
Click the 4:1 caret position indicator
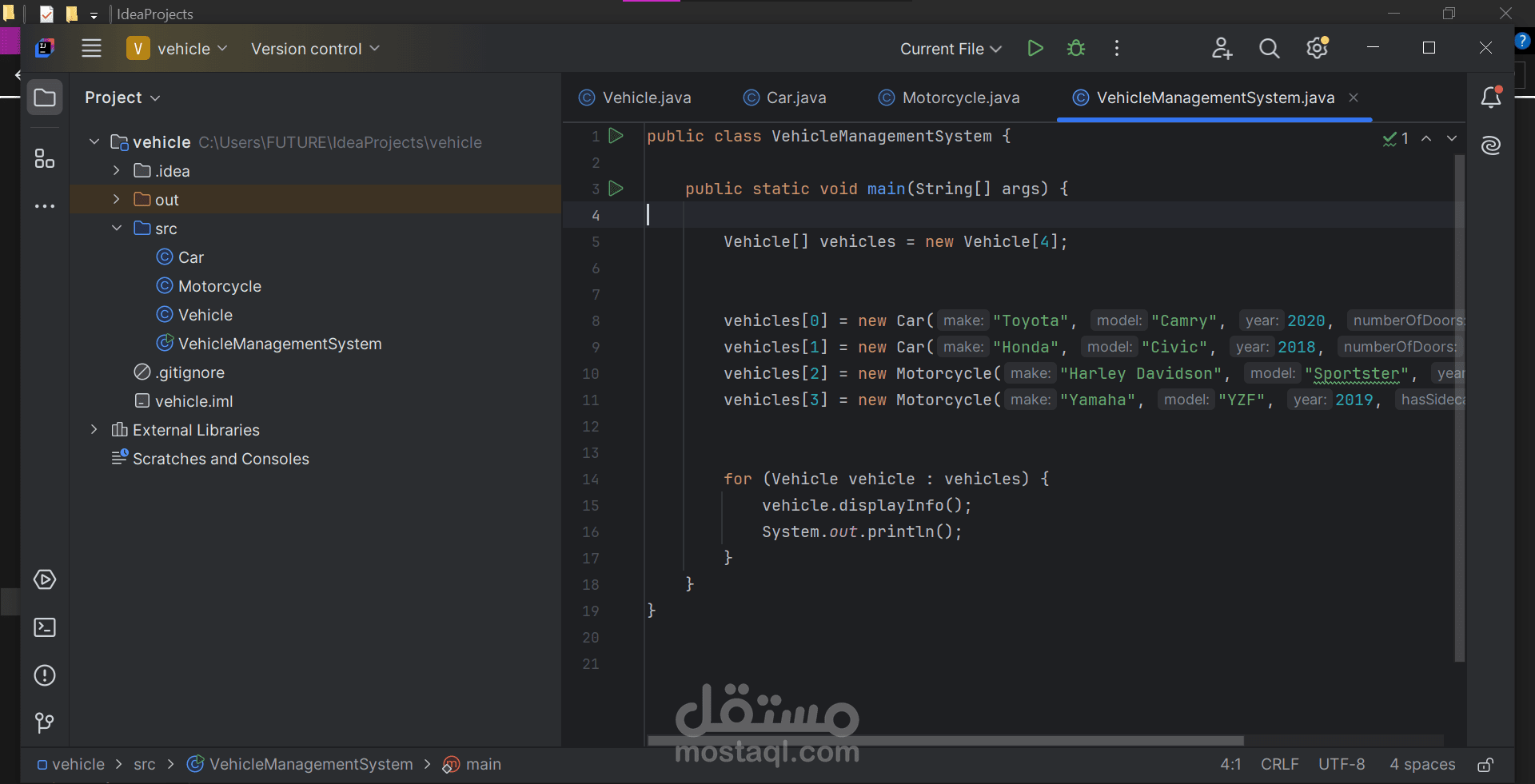(1230, 764)
